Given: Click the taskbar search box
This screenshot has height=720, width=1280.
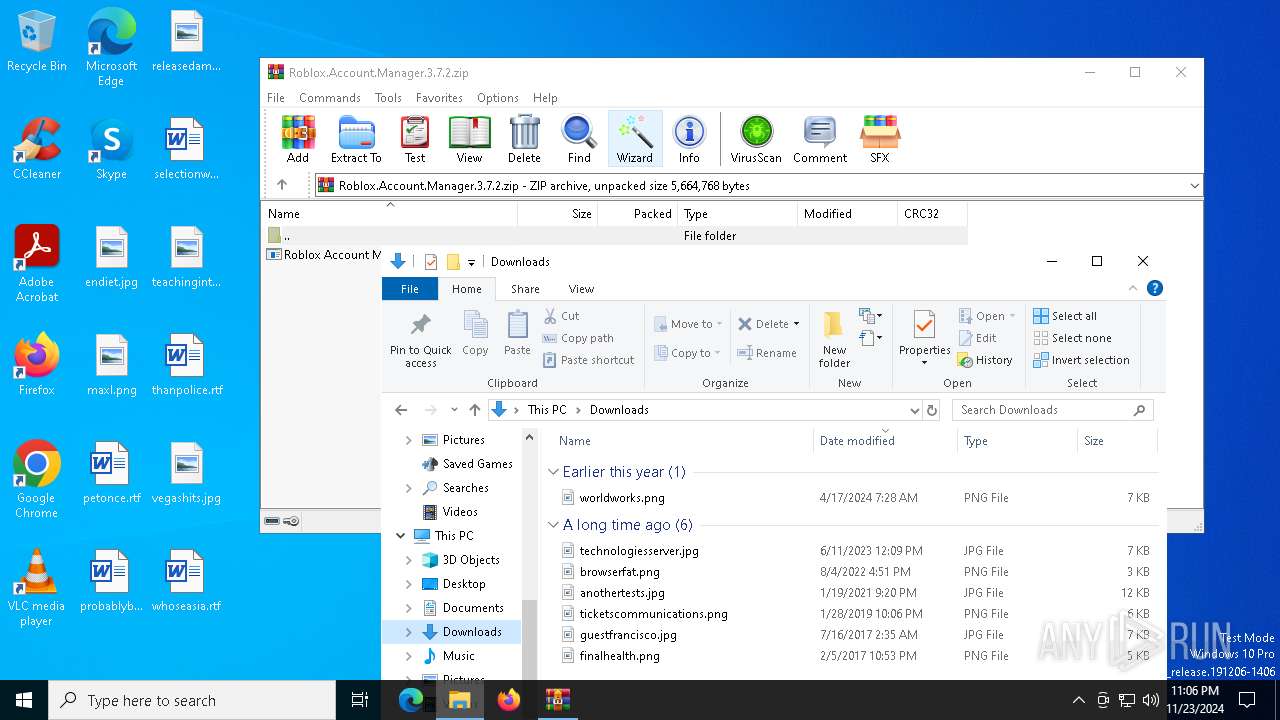Looking at the screenshot, I should point(192,700).
